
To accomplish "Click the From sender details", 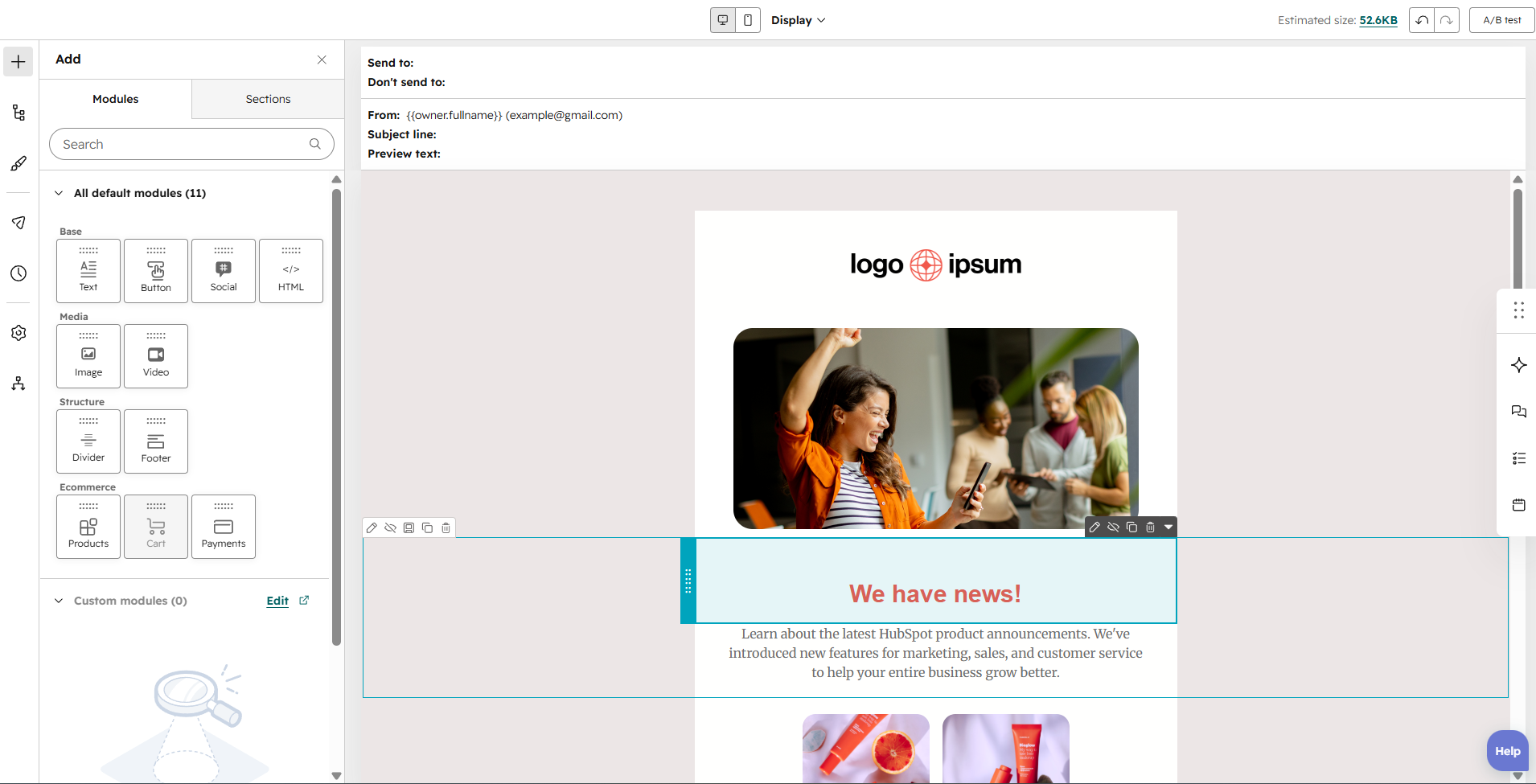I will (515, 115).
